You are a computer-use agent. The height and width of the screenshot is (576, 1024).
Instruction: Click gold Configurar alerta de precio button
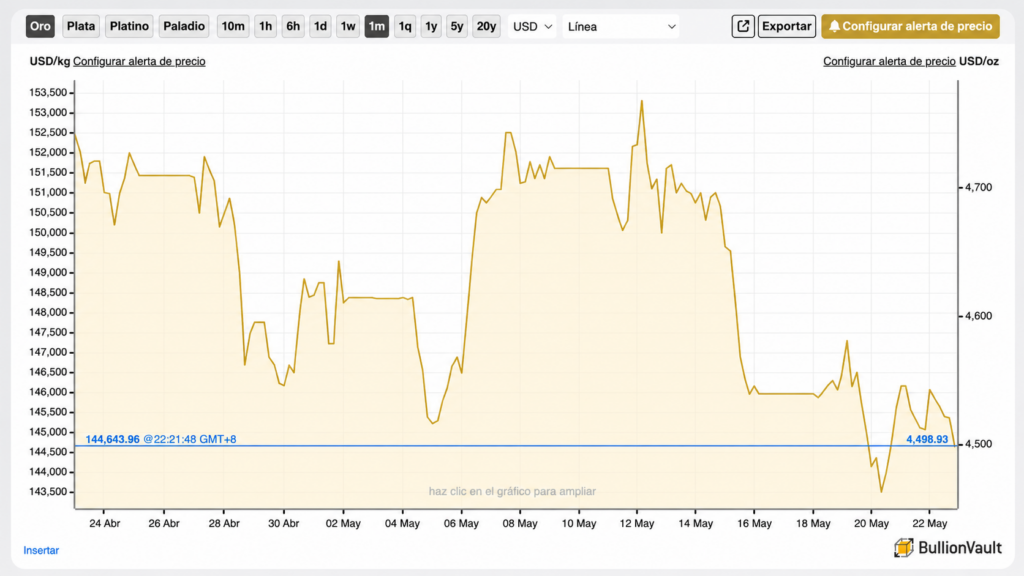point(910,27)
